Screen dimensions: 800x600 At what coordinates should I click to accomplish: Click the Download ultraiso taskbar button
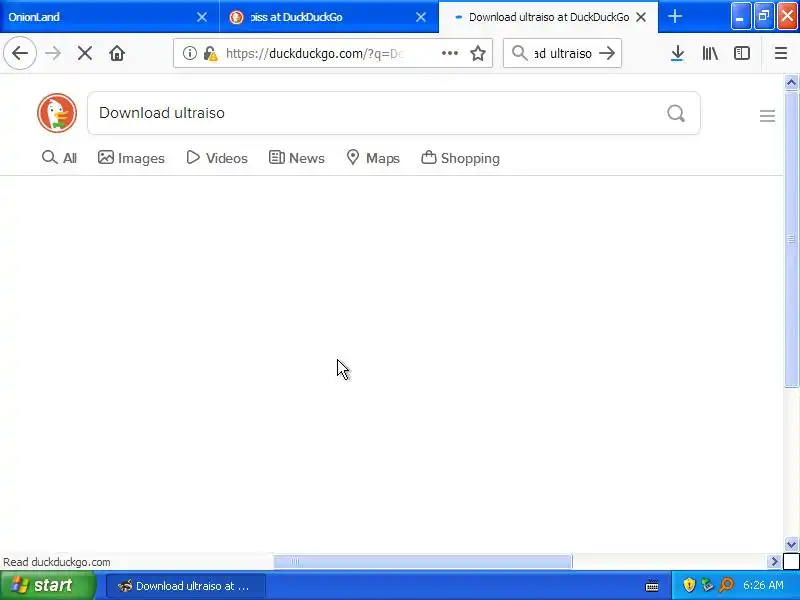186,586
